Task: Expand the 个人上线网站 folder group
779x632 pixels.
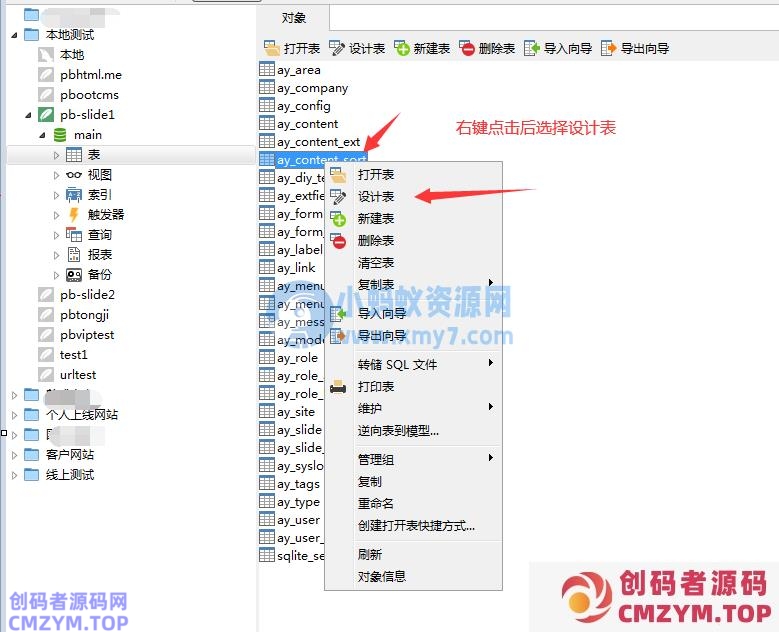Action: point(14,415)
